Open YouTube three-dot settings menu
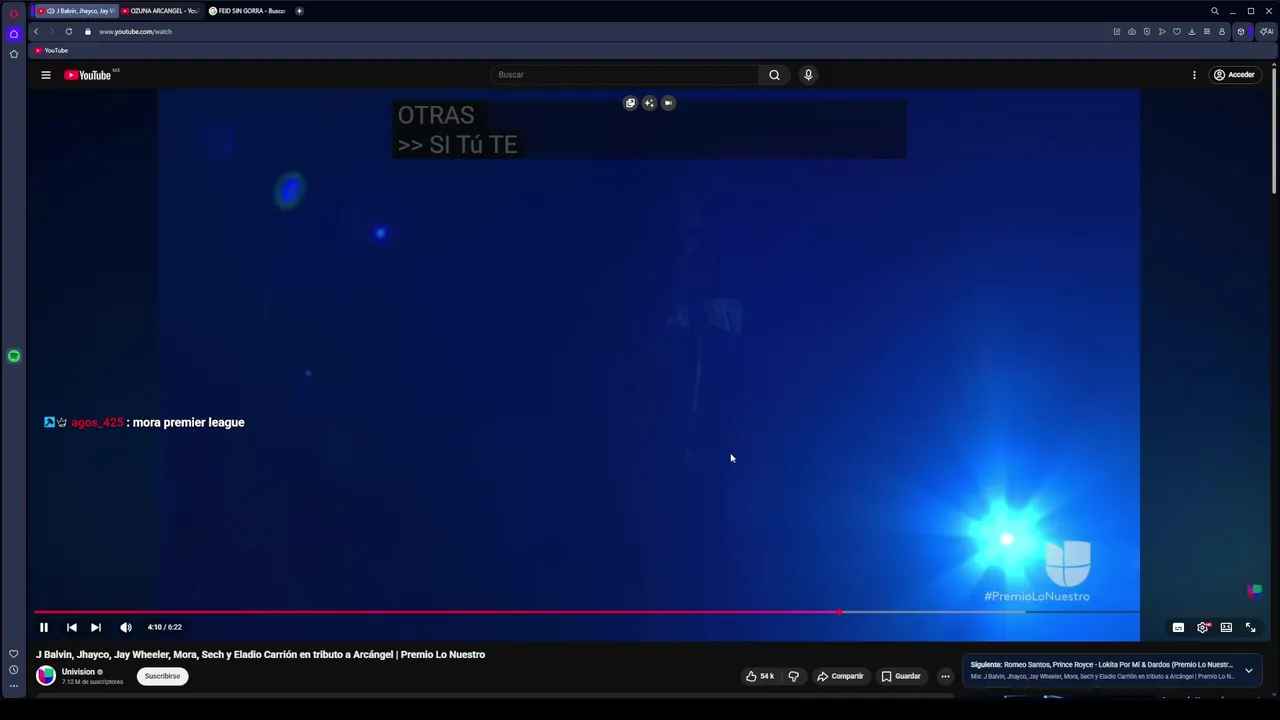The width and height of the screenshot is (1280, 720). point(1194,75)
